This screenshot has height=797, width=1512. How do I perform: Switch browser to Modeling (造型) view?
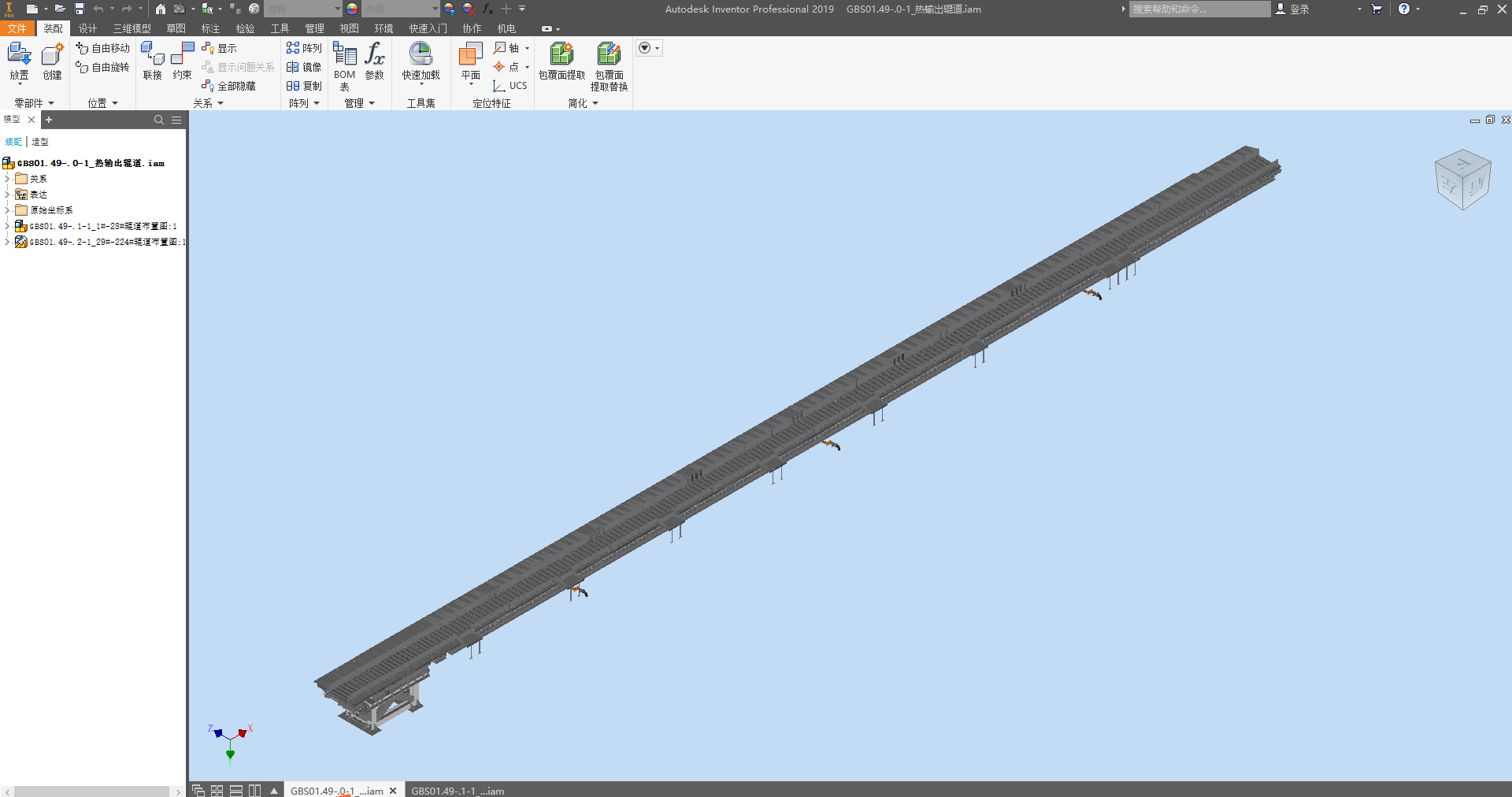[40, 142]
